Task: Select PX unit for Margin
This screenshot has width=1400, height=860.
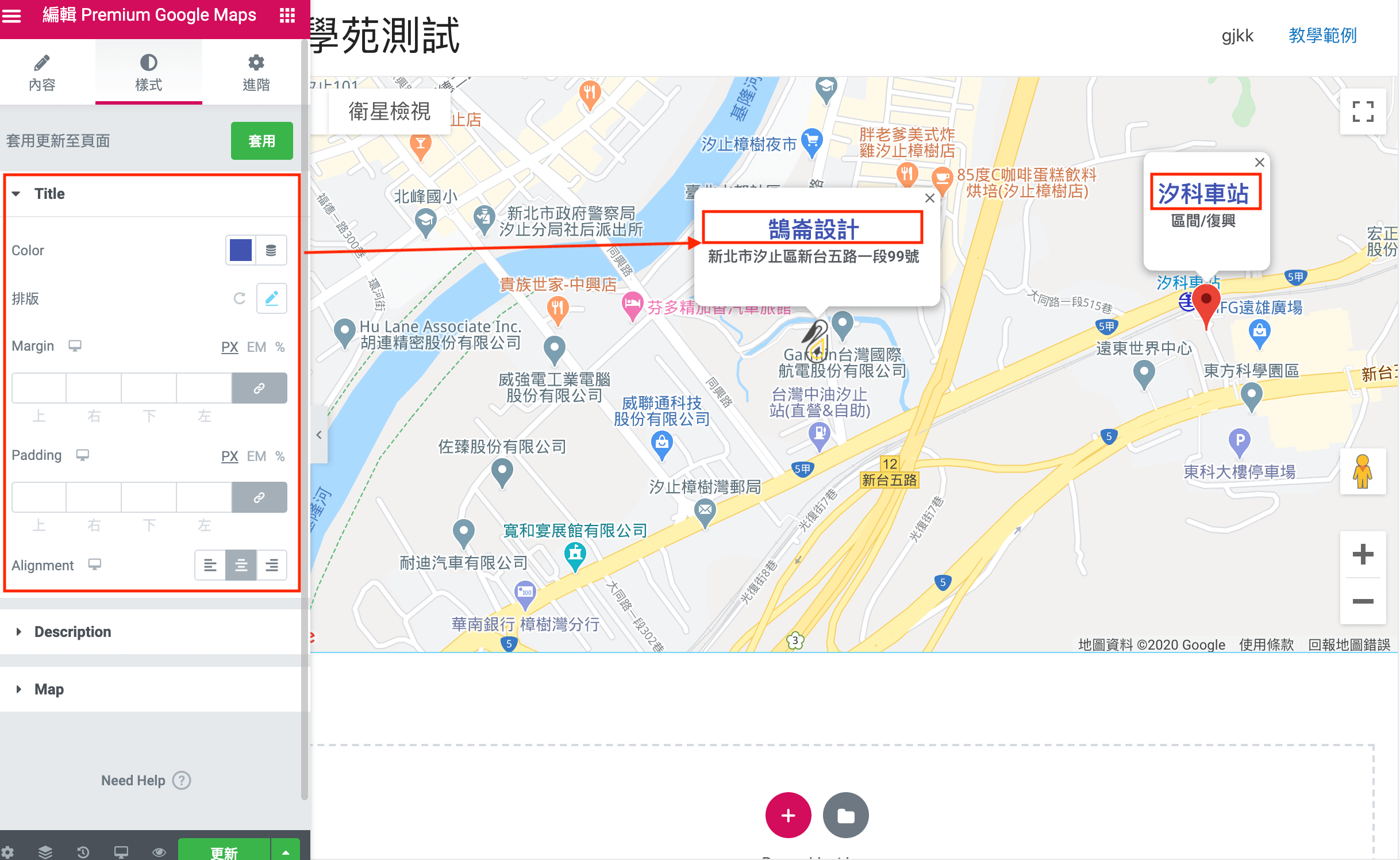Action: pos(229,347)
